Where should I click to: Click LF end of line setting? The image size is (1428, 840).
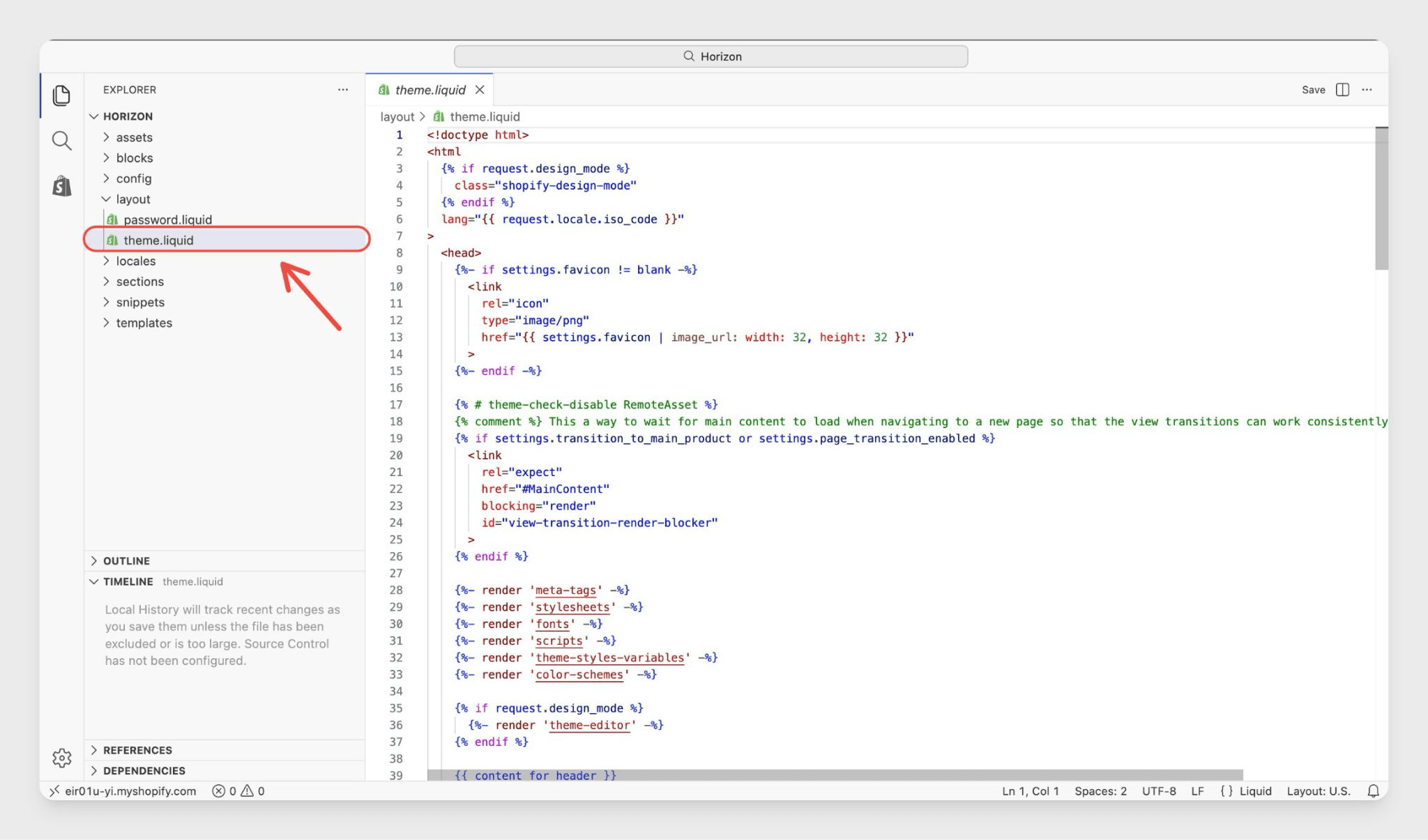(1197, 791)
